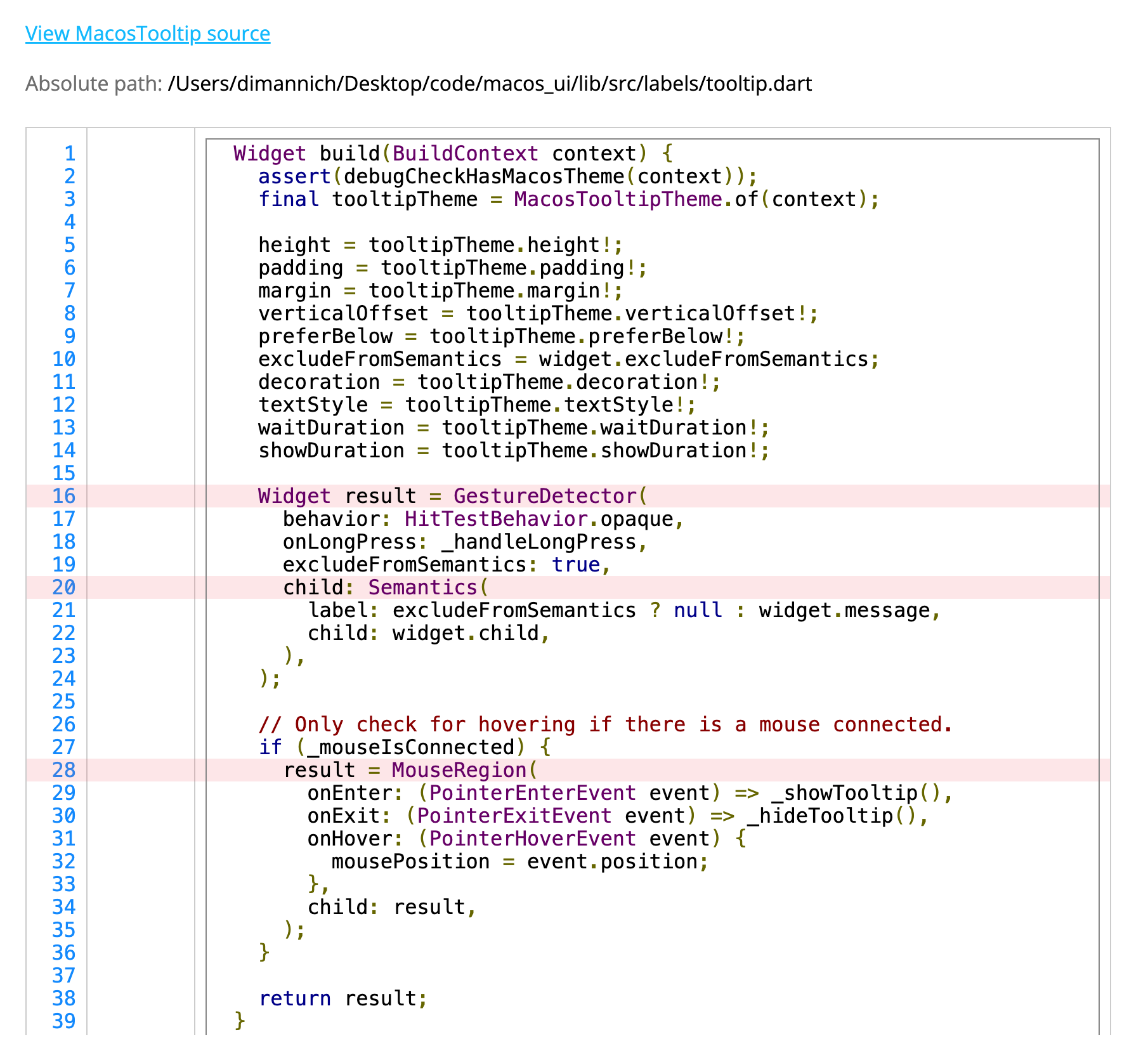Viewport: 1148px width, 1039px height.
Task: Click the 'excludeFromSemantics = widget.excludeFromSemantics;' line
Action: (569, 359)
